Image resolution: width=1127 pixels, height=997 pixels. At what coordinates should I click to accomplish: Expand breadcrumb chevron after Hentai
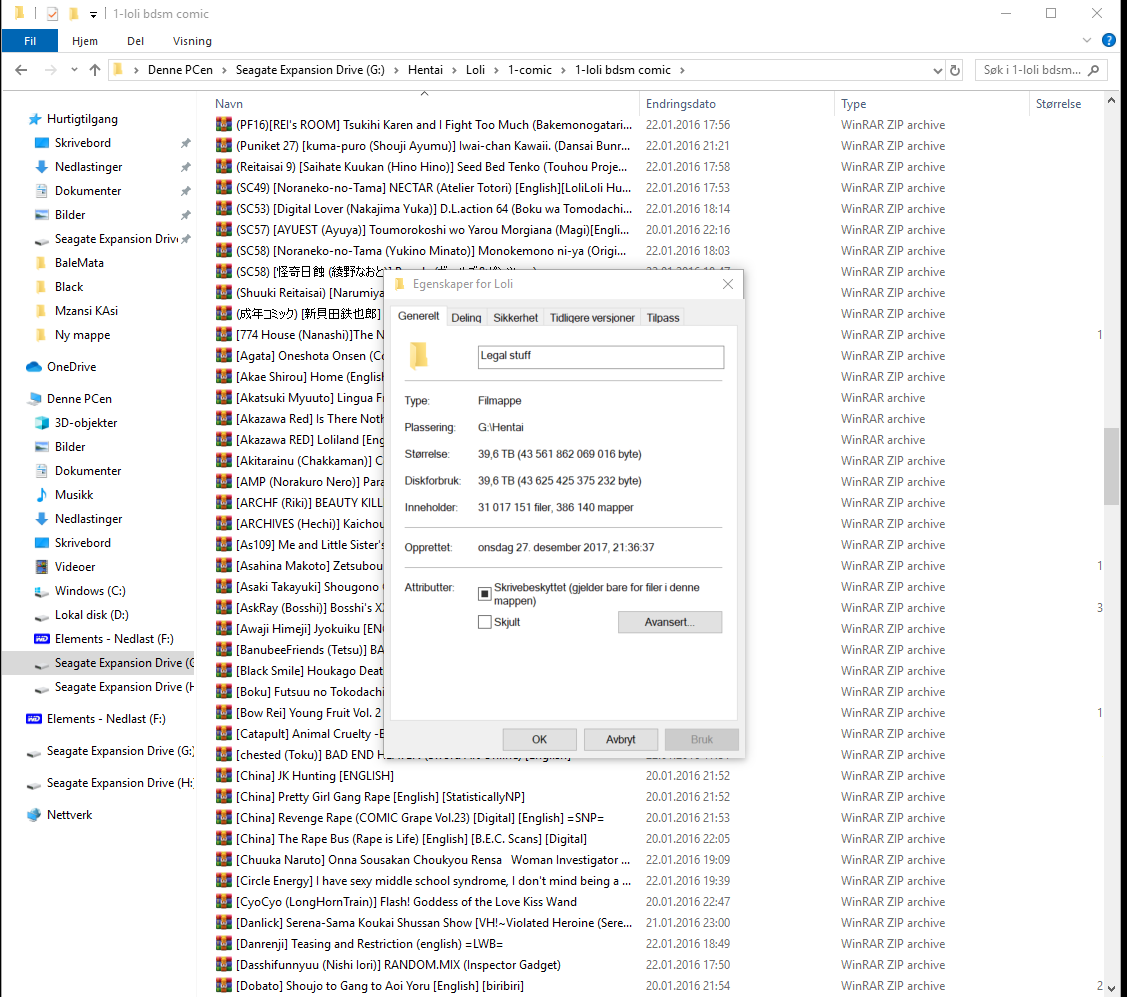point(454,70)
